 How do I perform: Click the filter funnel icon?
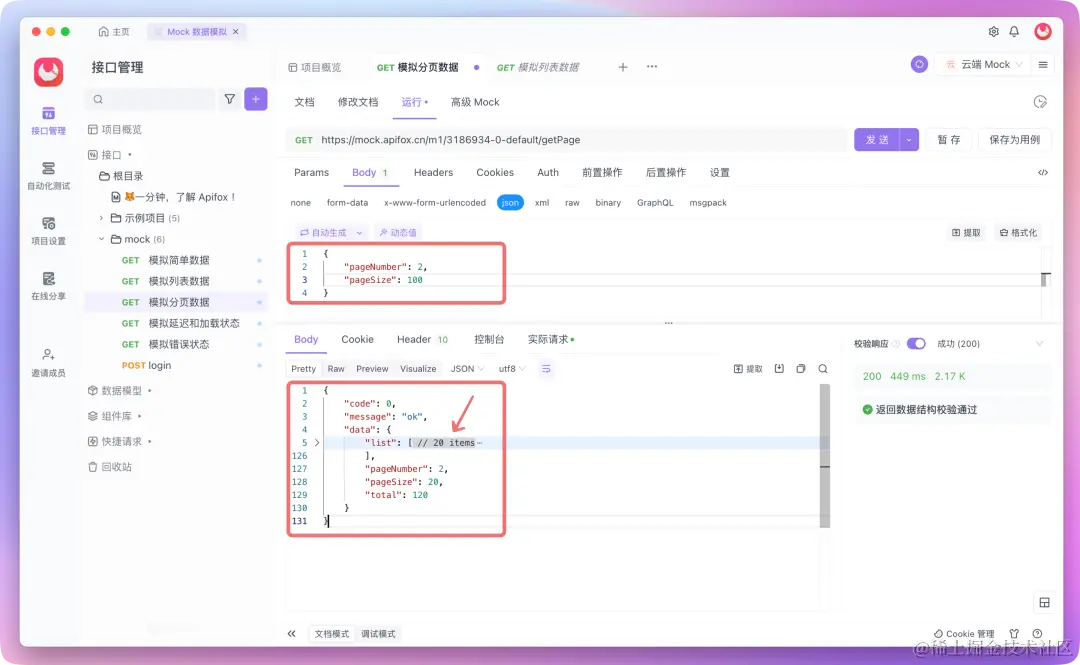(229, 99)
